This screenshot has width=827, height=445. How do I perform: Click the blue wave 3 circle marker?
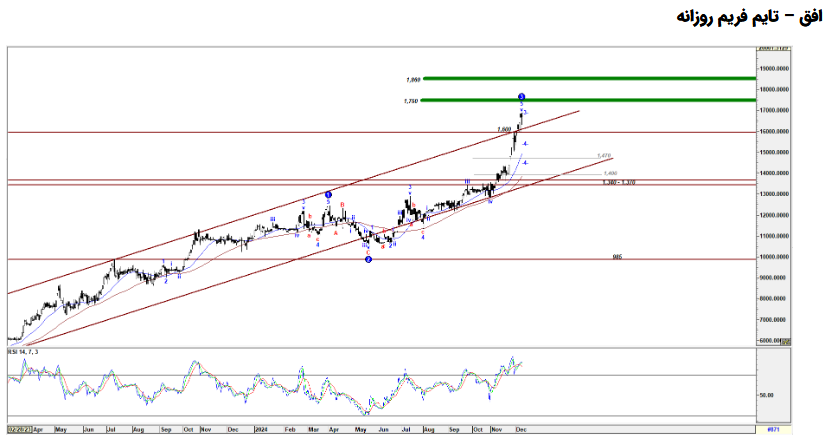point(522,97)
